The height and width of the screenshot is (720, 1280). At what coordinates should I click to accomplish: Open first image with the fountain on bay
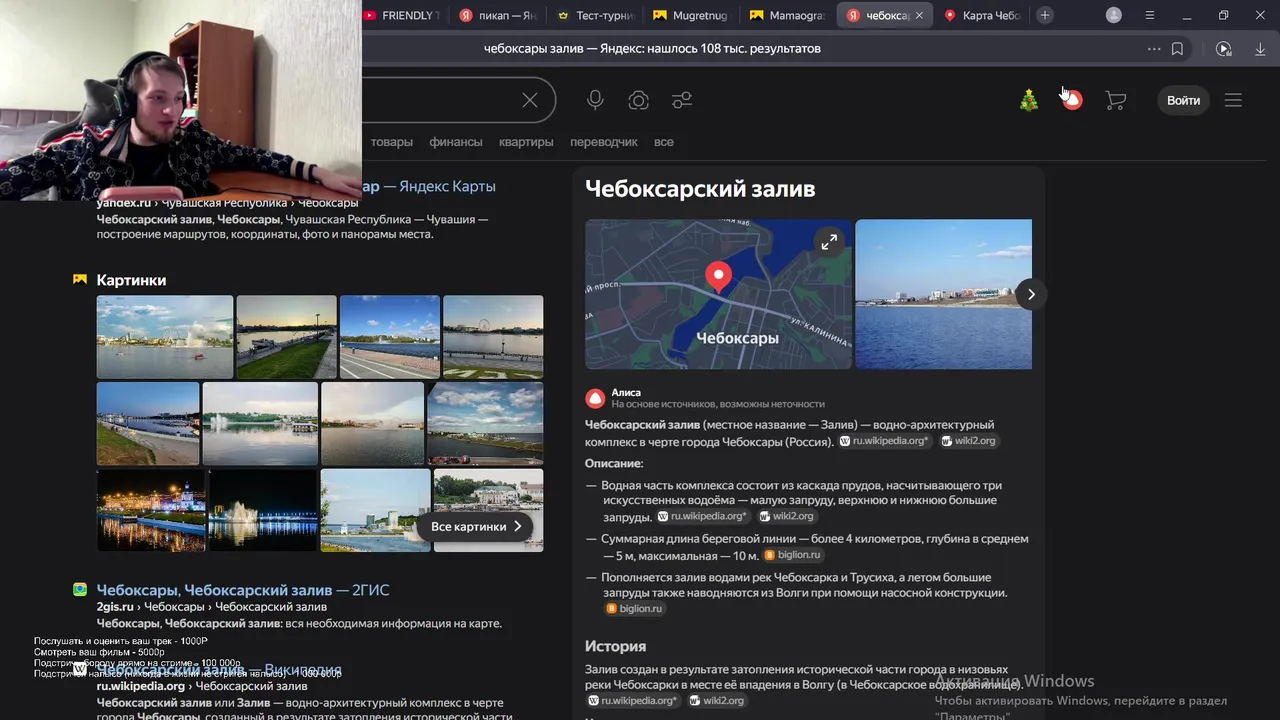tap(165, 337)
